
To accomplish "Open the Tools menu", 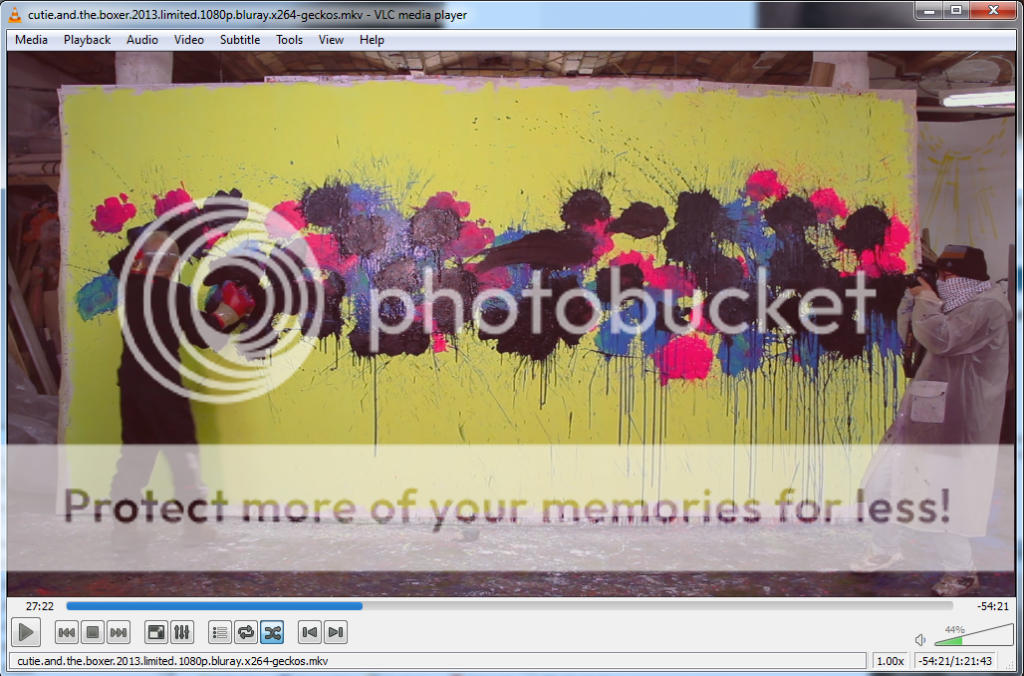I will coord(289,40).
